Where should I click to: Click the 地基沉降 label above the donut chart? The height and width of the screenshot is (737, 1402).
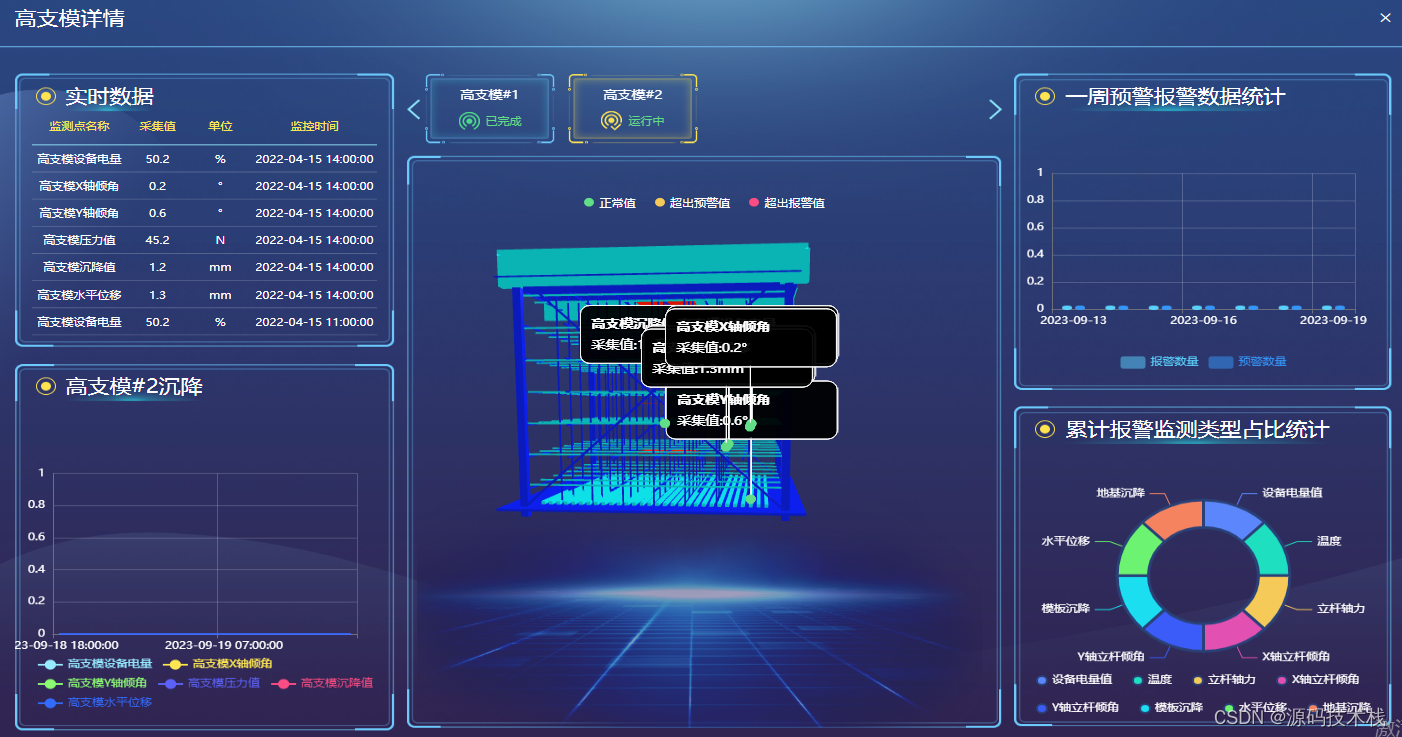pos(1120,493)
